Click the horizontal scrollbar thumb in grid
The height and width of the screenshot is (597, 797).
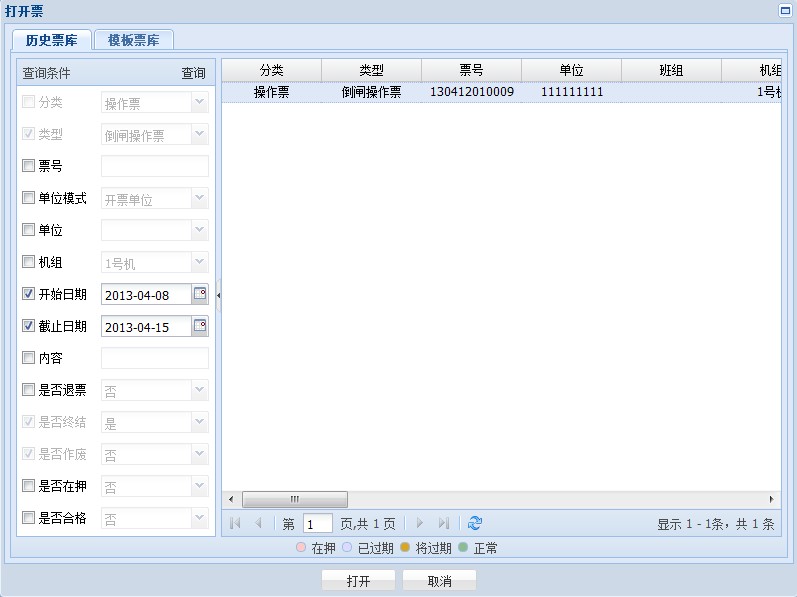coord(295,499)
